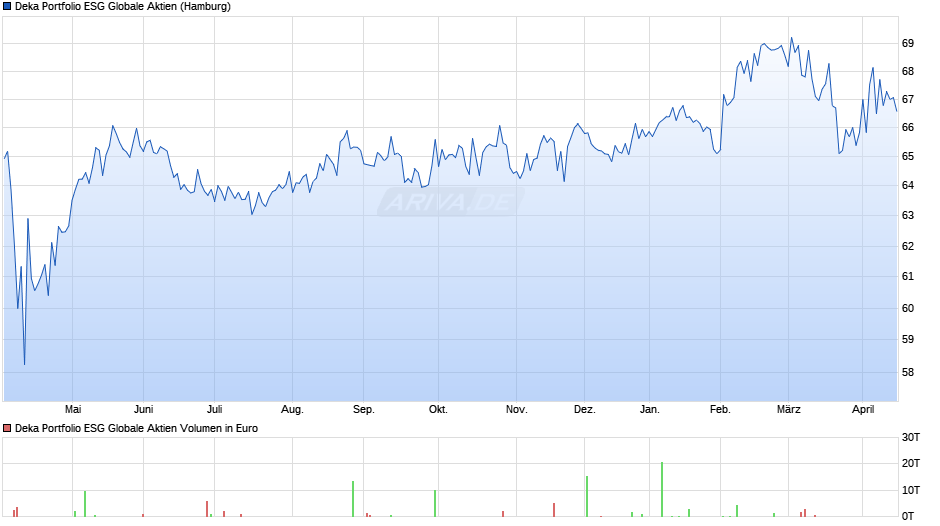Click the 65 price axis label
This screenshot has width=940, height=526.
908,156
